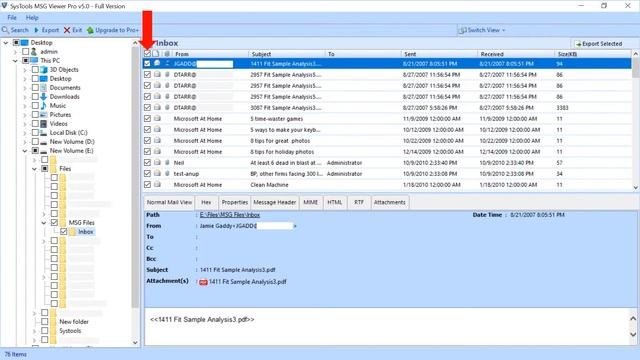
Task: Expand the admin tree node
Action: [16, 51]
